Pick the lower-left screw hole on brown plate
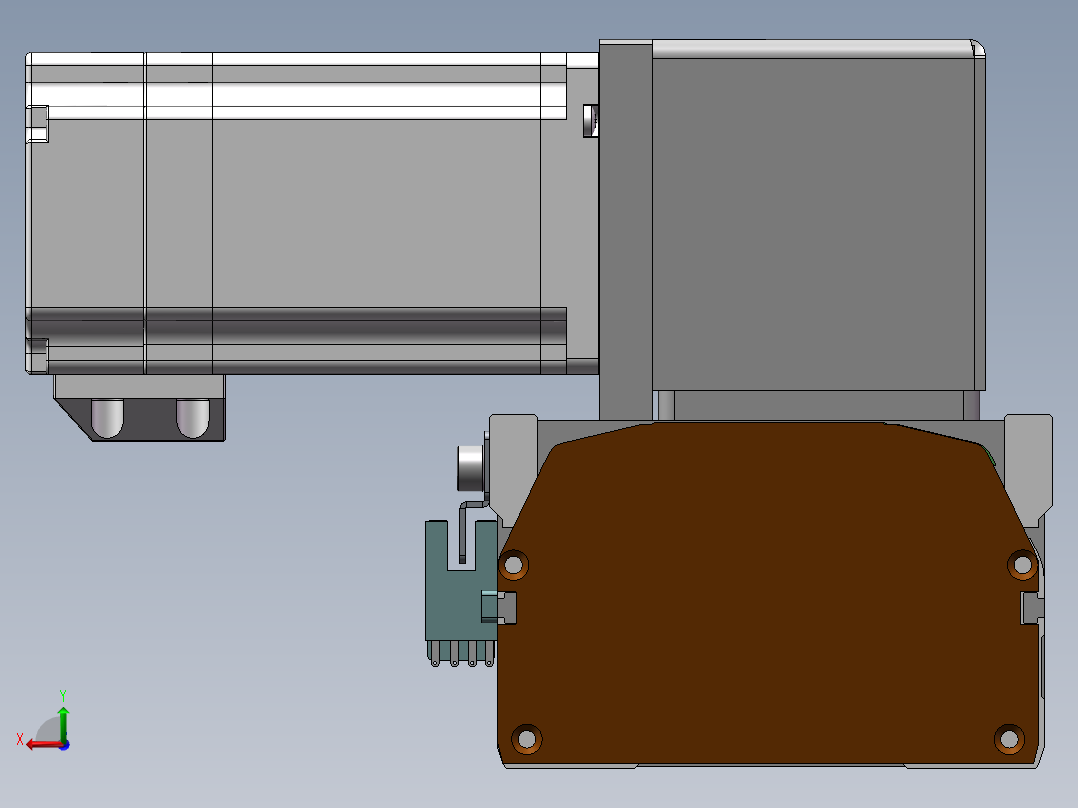Screen dimensions: 1078x808 pyautogui.click(x=527, y=739)
